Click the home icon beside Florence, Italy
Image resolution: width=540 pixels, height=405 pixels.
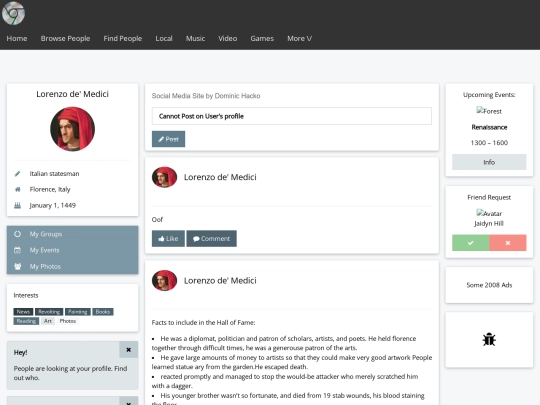(18, 189)
